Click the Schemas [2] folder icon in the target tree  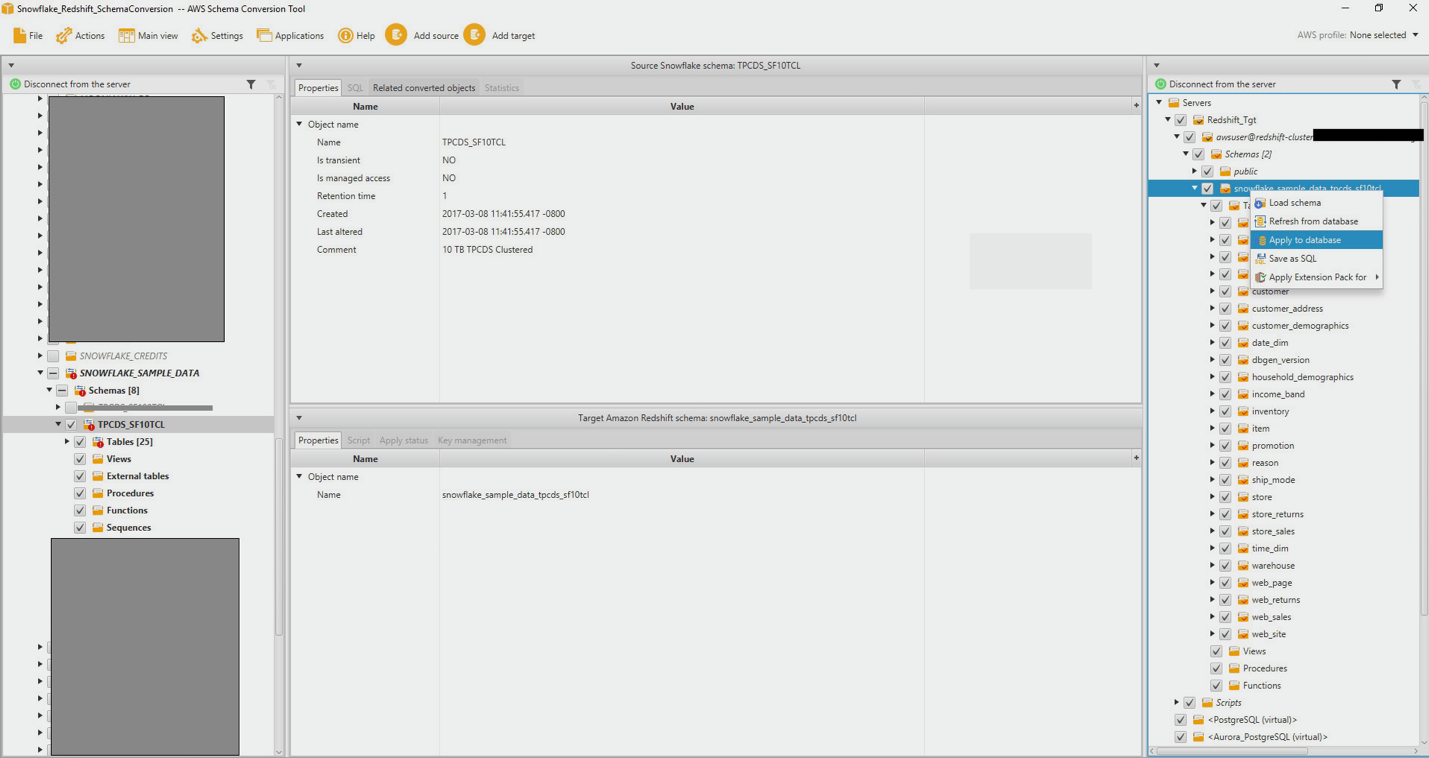click(1216, 154)
